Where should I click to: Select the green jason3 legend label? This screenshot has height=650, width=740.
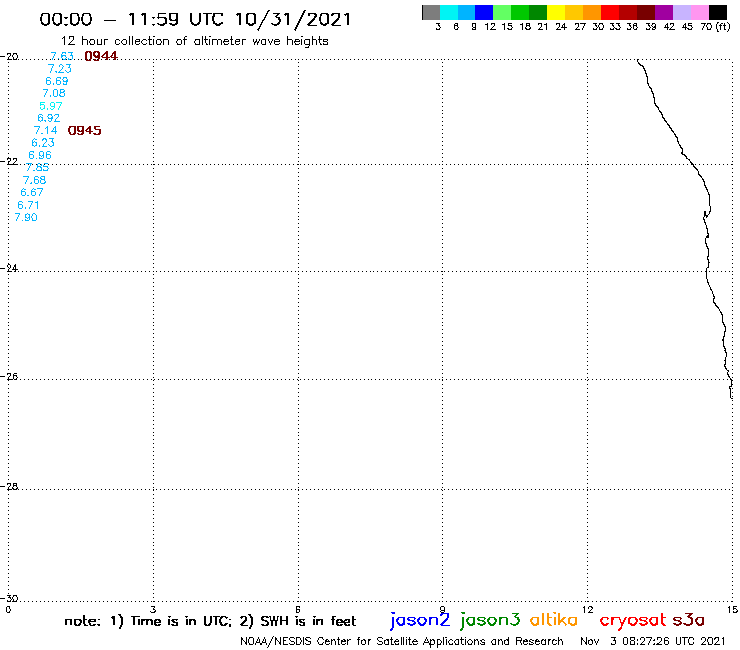point(490,620)
